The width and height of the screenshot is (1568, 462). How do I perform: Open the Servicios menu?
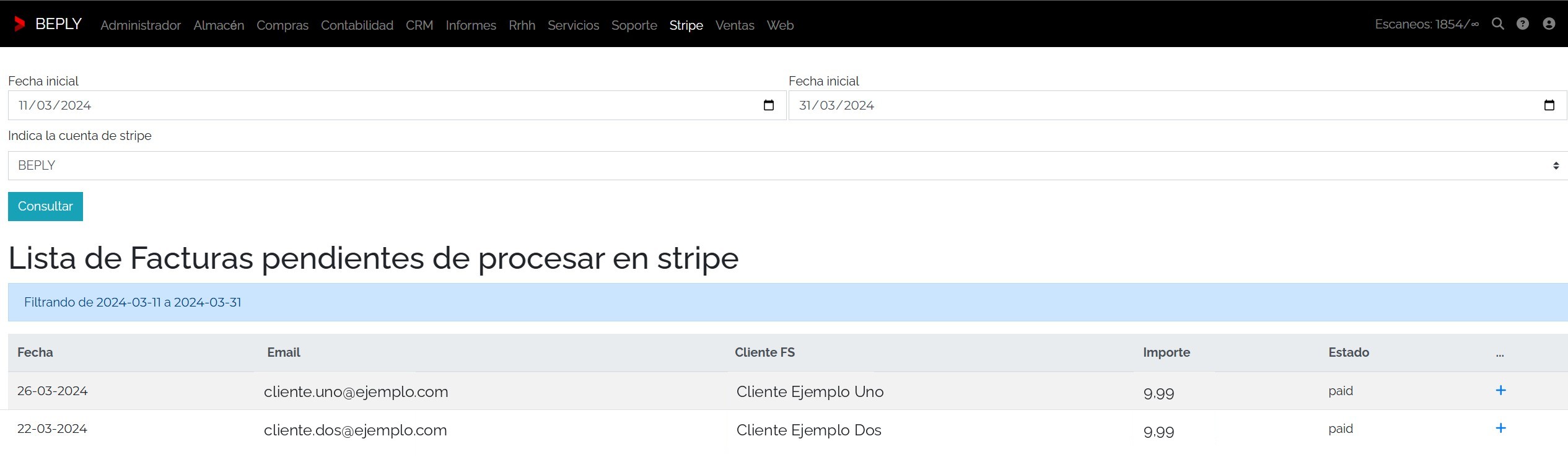tap(573, 25)
